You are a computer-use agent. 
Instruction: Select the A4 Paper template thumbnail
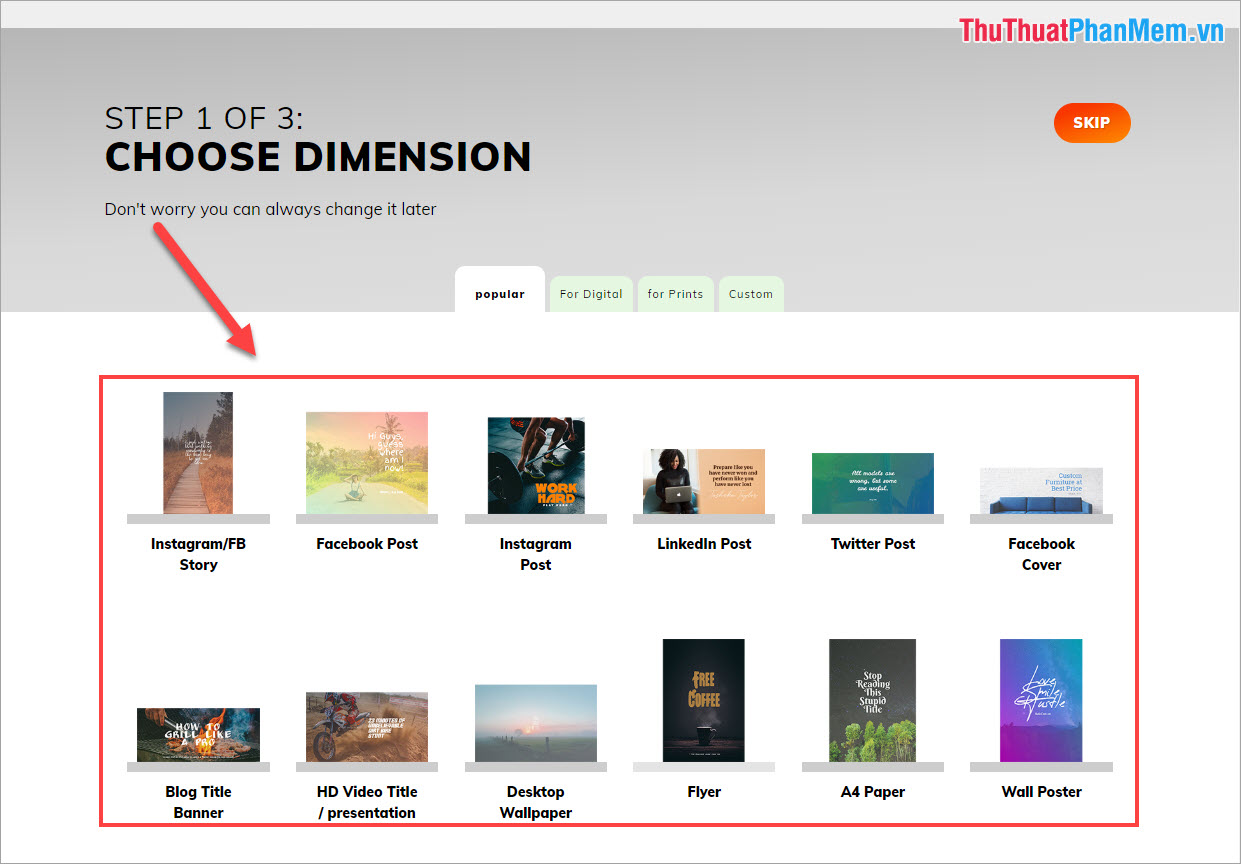873,700
